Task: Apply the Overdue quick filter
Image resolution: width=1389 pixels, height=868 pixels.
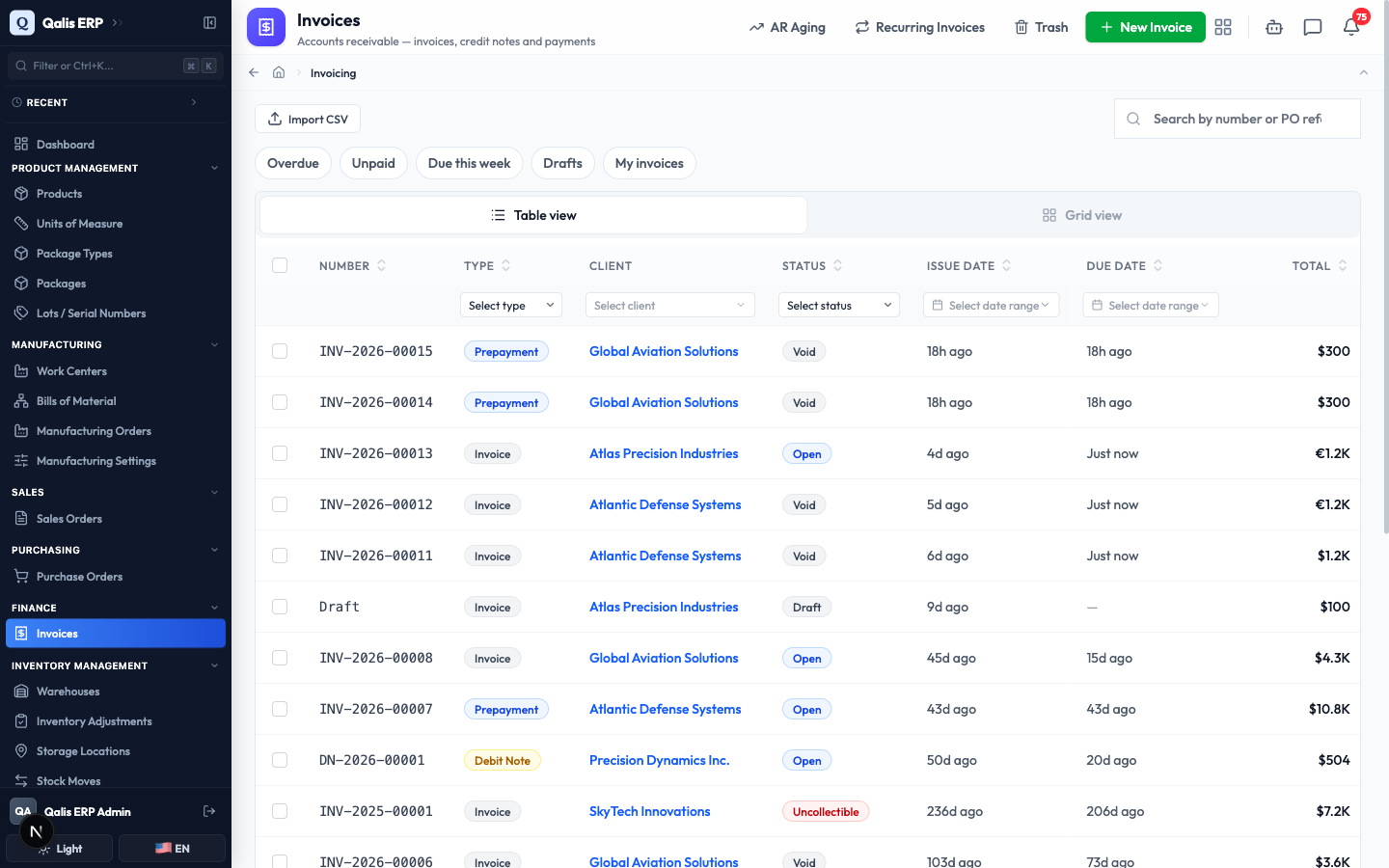Action: pyautogui.click(x=293, y=163)
